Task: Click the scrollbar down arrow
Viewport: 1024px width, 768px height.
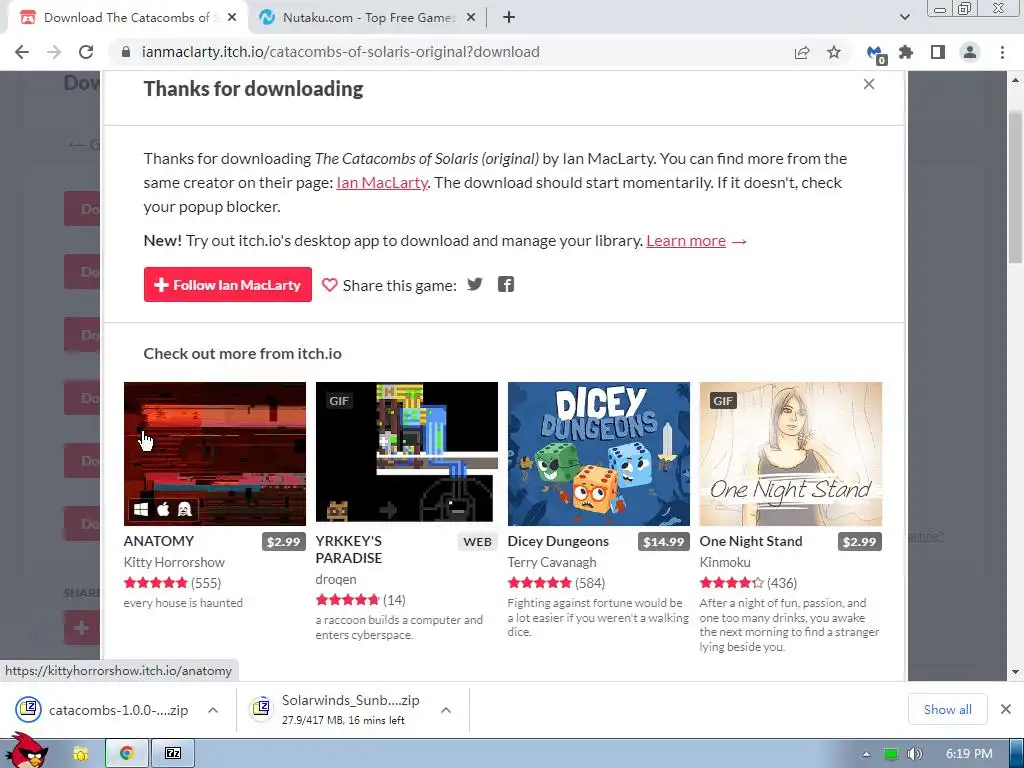Action: coord(1016,672)
